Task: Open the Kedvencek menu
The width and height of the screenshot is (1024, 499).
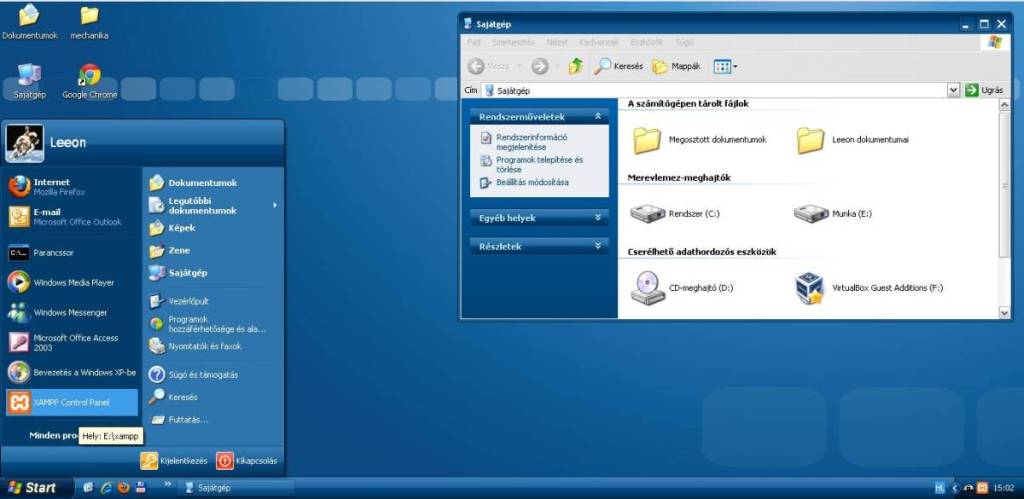Action: point(599,42)
